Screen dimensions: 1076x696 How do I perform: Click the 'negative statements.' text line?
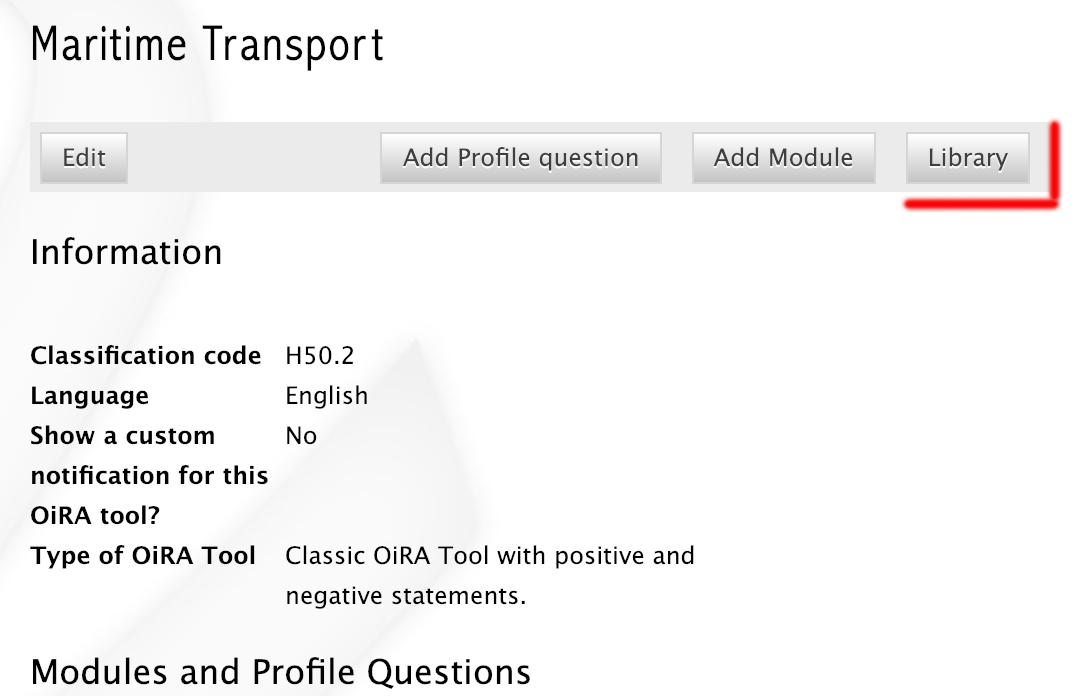(405, 596)
